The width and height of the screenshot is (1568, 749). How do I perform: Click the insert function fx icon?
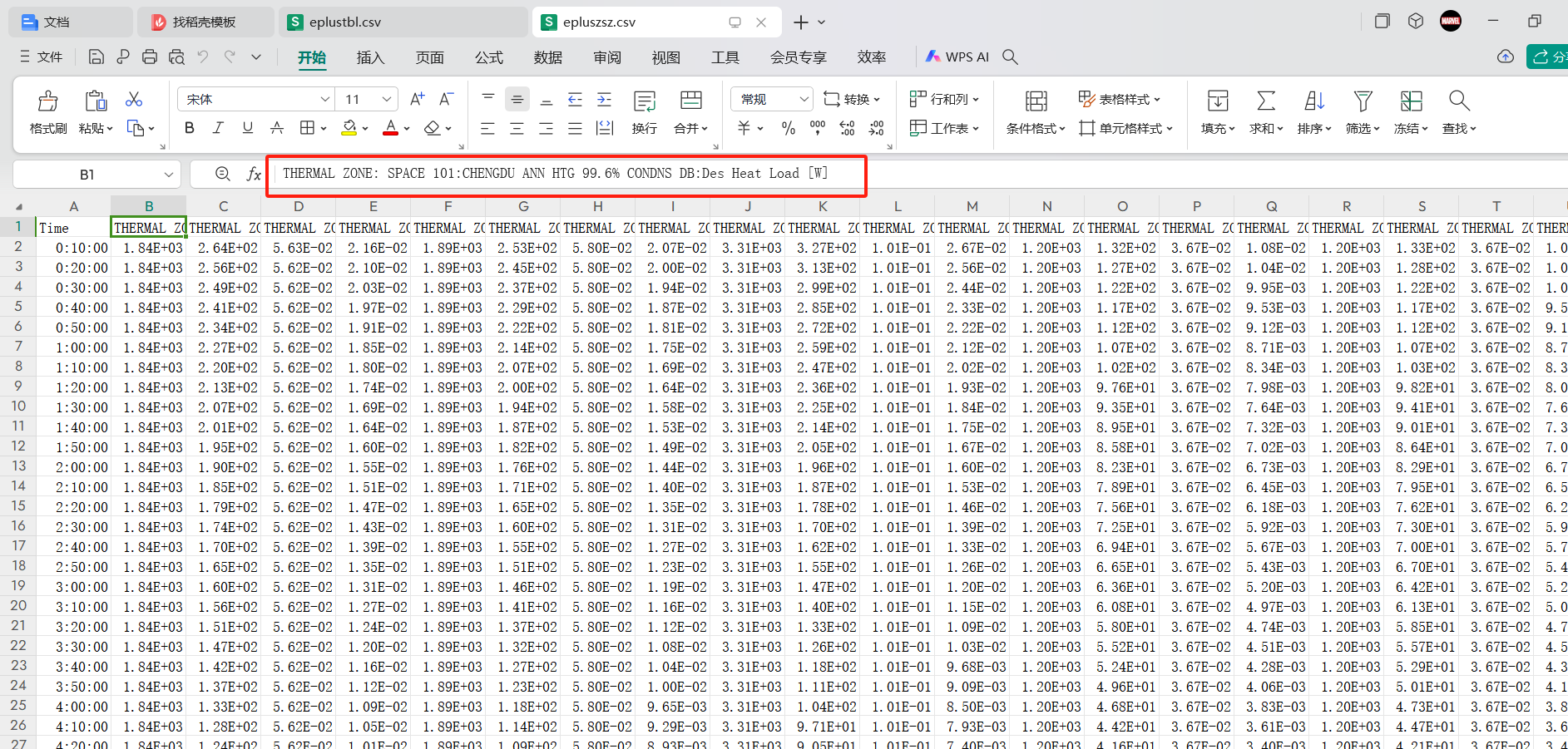[254, 174]
